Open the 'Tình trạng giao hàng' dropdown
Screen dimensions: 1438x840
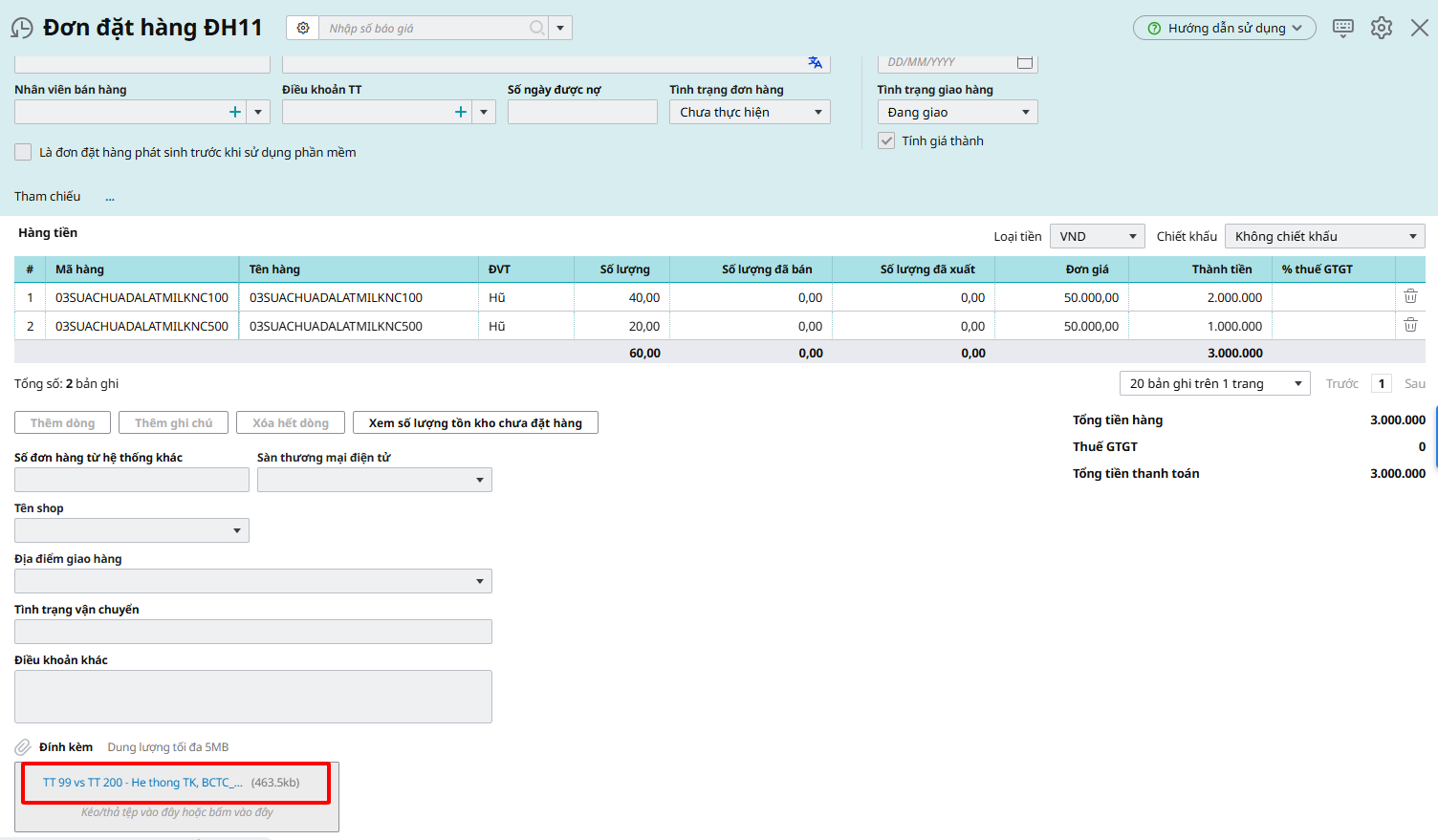pos(957,112)
